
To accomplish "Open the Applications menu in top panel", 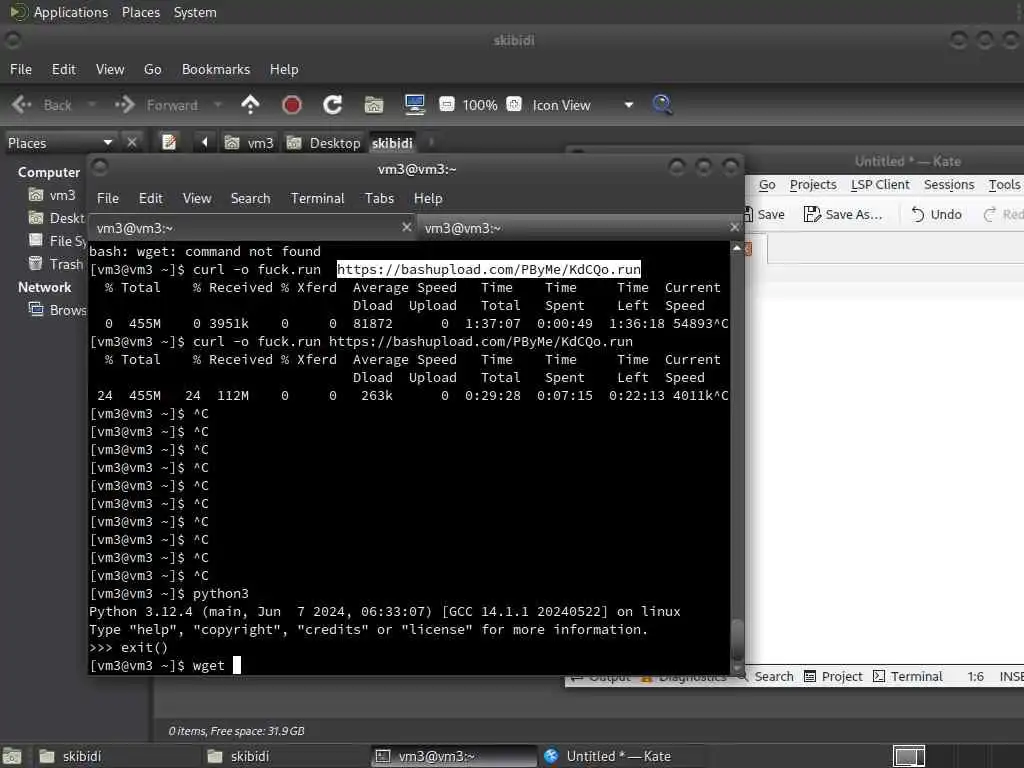I will 59,12.
